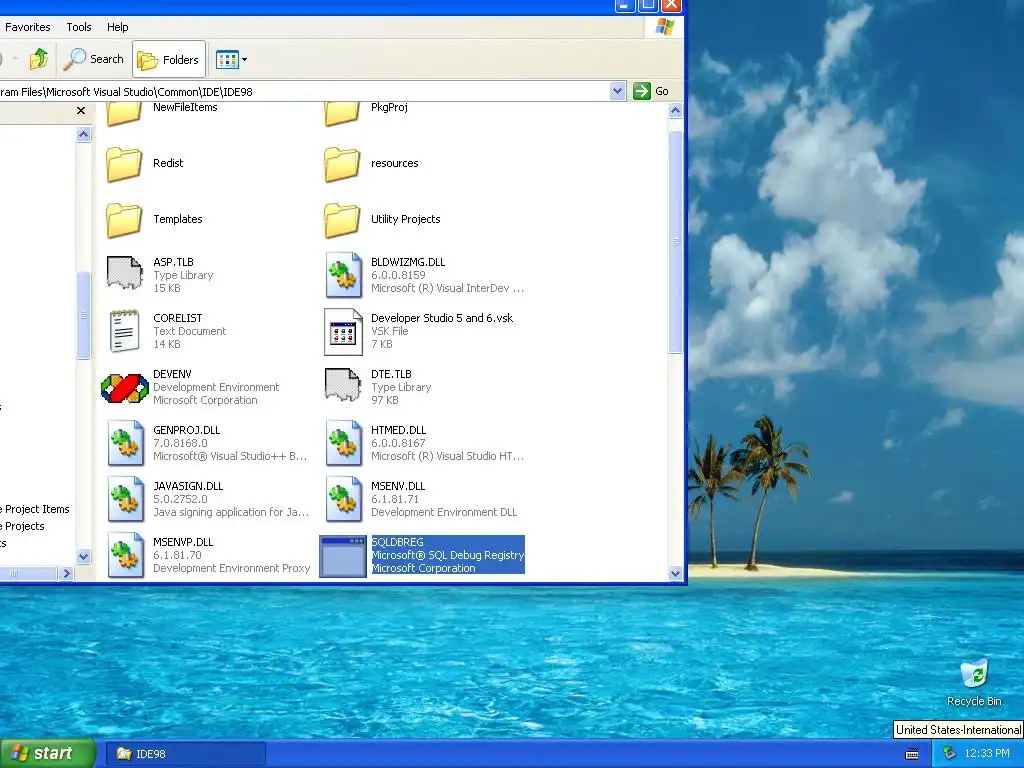This screenshot has height=768, width=1024.
Task: Click the folder tree vertical scrollbar thumb
Action: point(84,315)
